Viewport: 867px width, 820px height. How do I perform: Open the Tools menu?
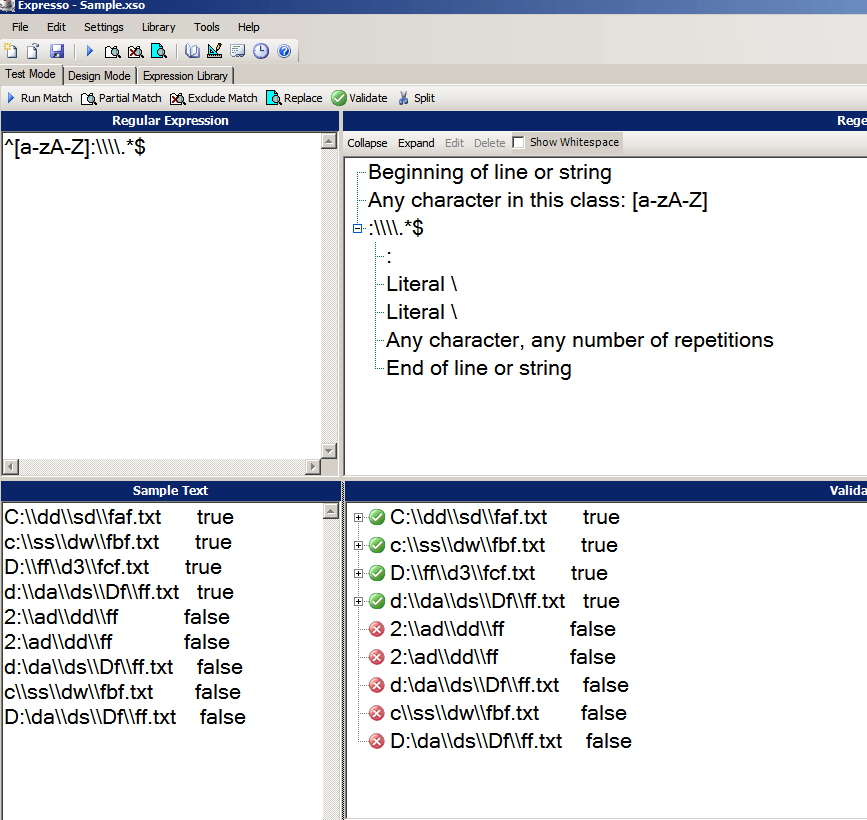(206, 27)
